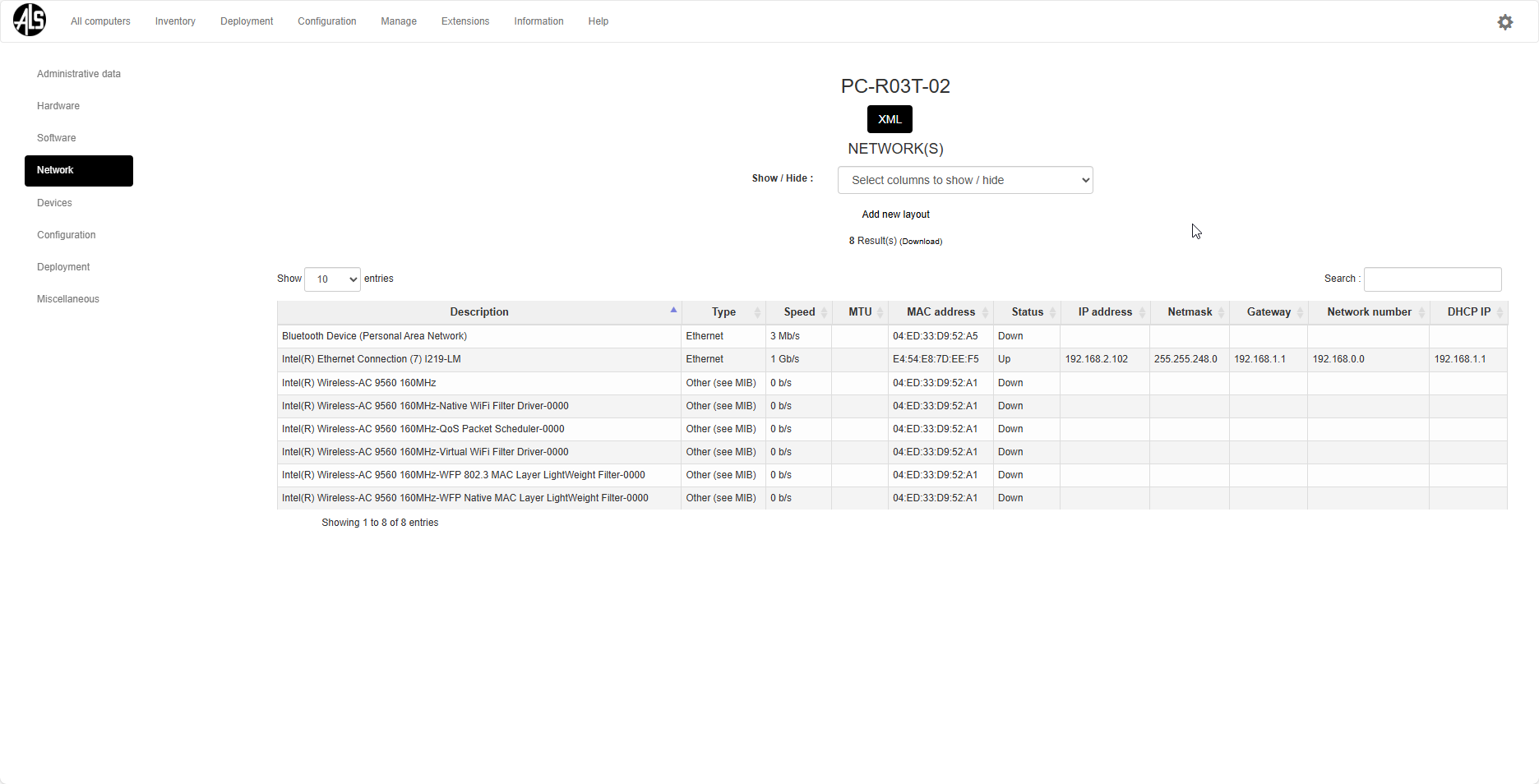
Task: Sort table by Type column
Action: [723, 312]
